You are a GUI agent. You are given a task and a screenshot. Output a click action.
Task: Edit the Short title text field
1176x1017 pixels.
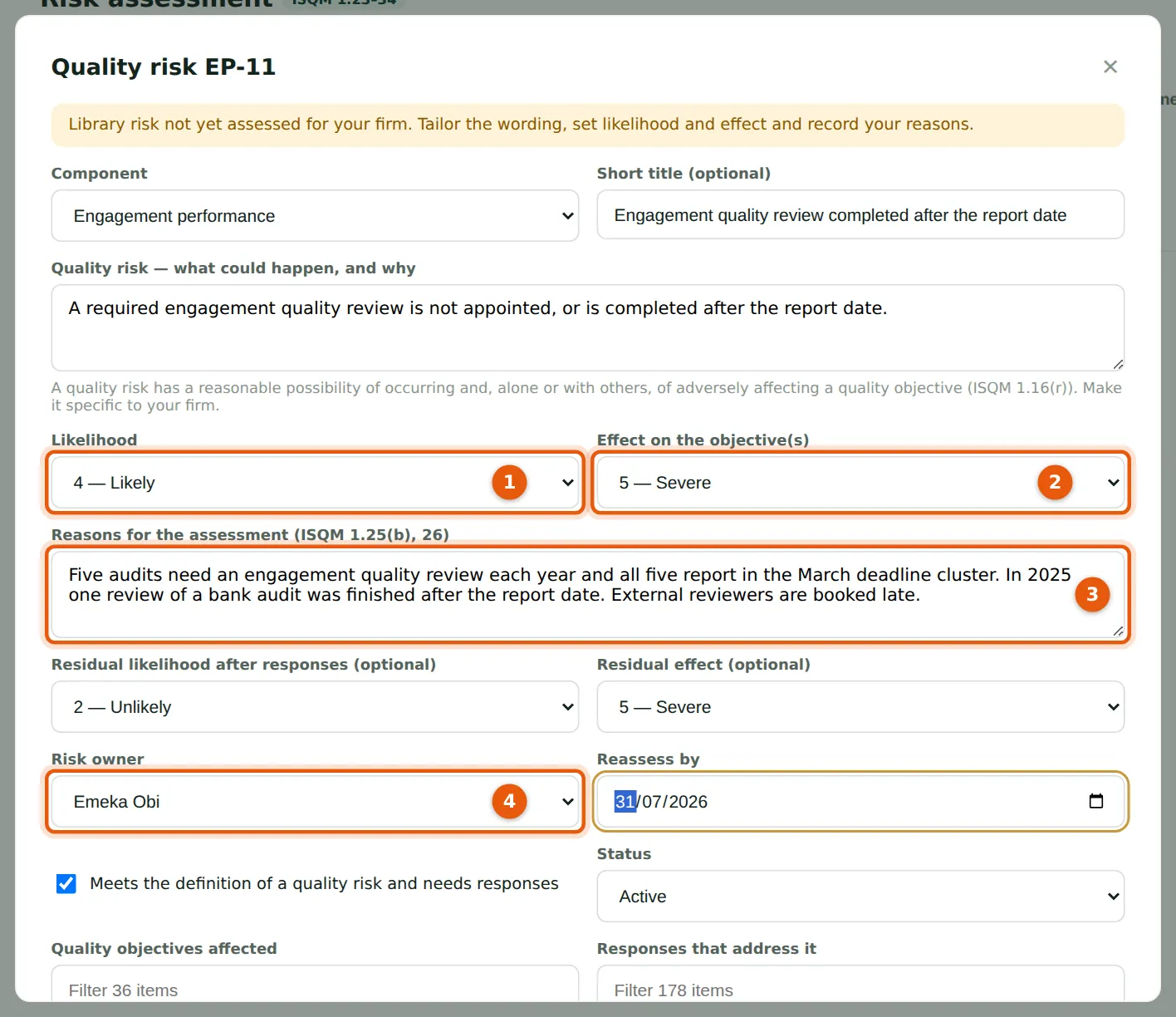(860, 215)
